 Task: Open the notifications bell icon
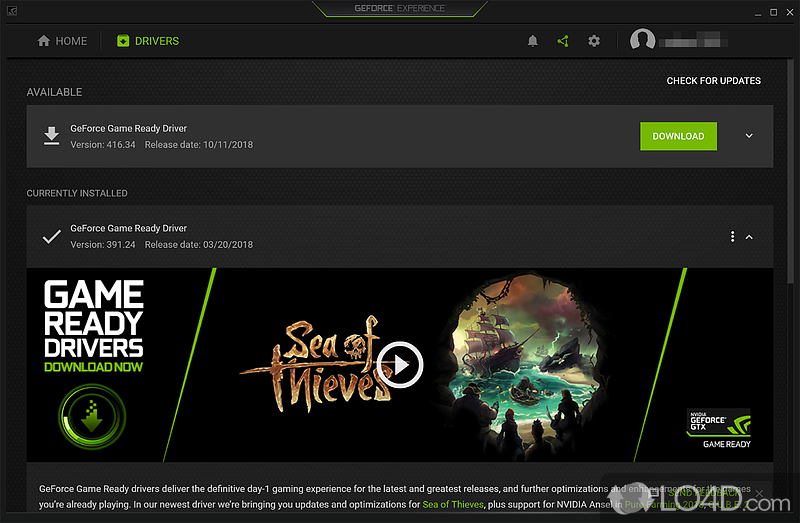point(533,41)
